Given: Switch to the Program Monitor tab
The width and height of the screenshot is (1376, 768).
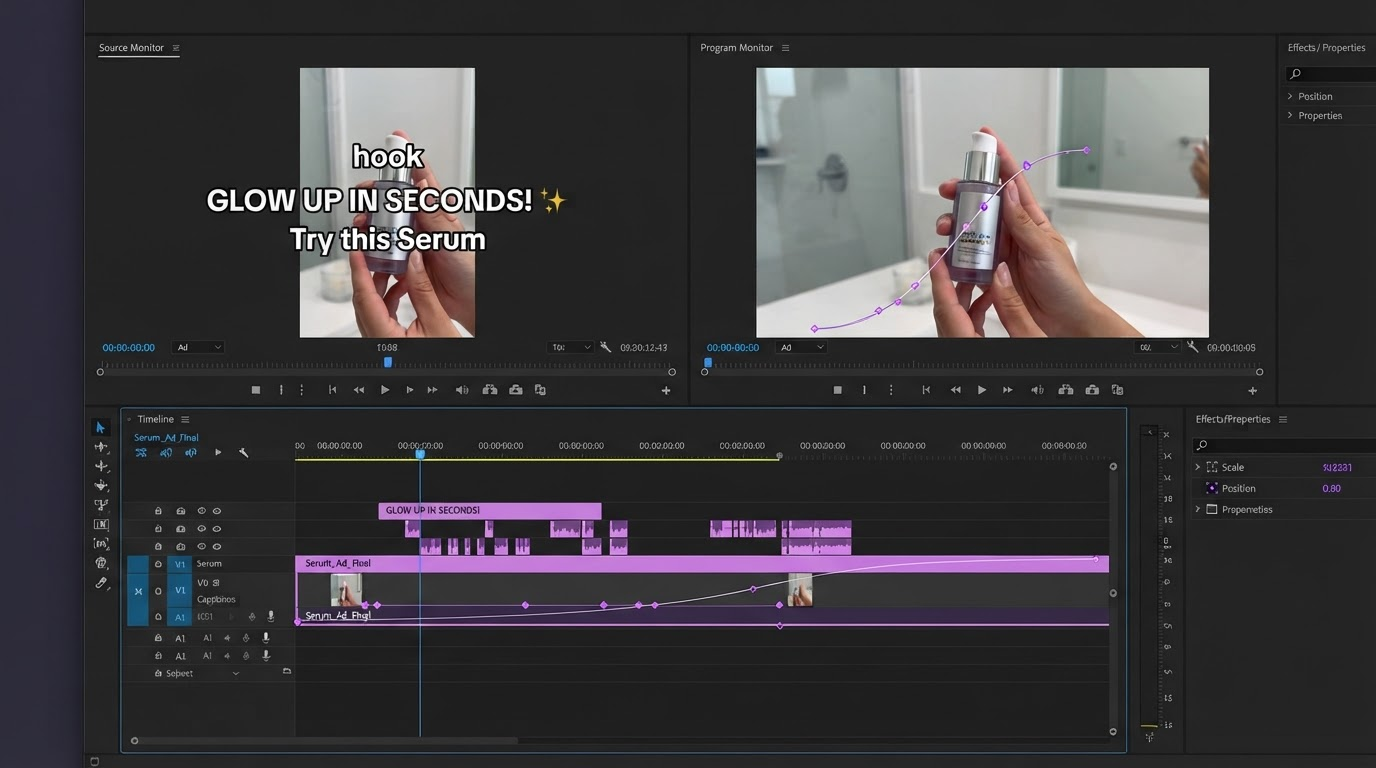Looking at the screenshot, I should point(737,48).
